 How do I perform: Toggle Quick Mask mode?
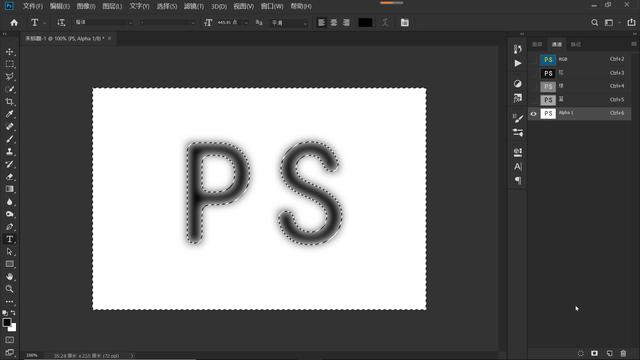click(x=9, y=340)
